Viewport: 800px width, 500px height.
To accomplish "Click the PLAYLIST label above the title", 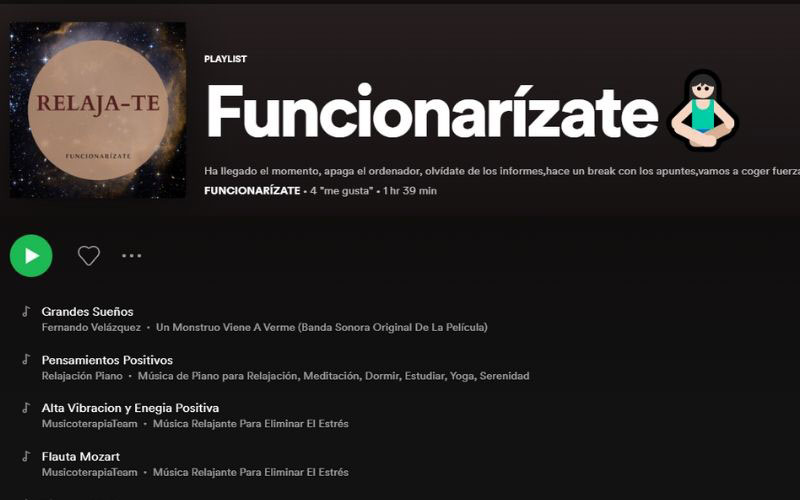I will [226, 59].
